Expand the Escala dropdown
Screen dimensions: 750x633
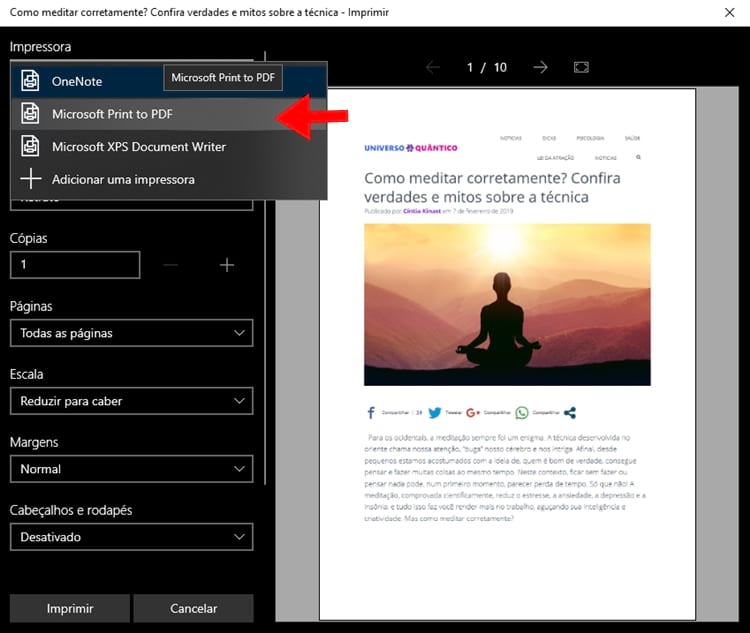pos(131,401)
